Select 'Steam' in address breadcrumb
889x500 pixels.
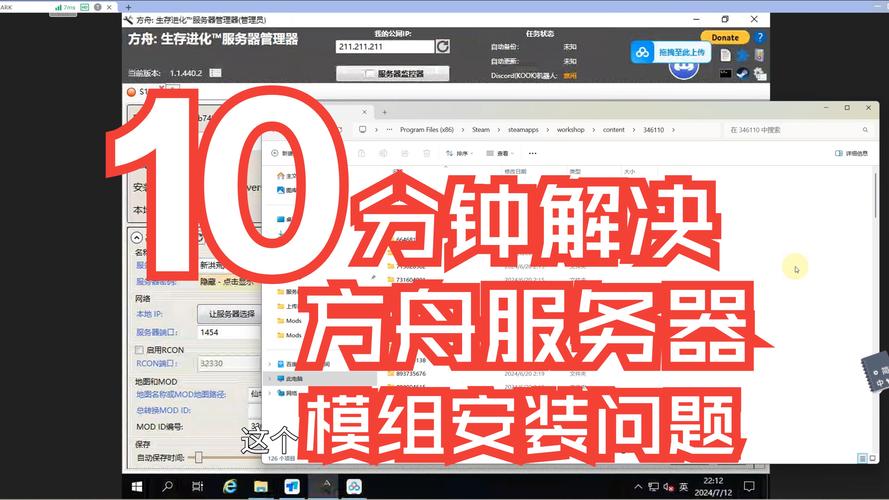point(481,130)
